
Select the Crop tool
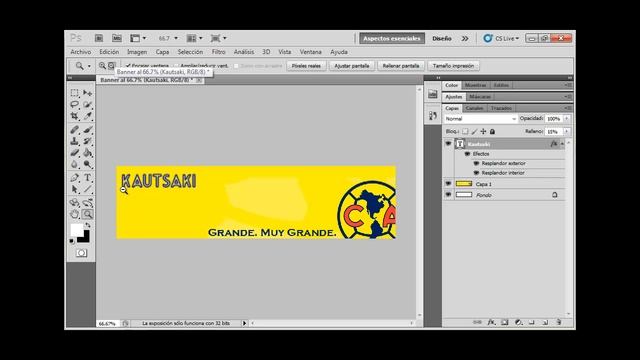pos(75,116)
